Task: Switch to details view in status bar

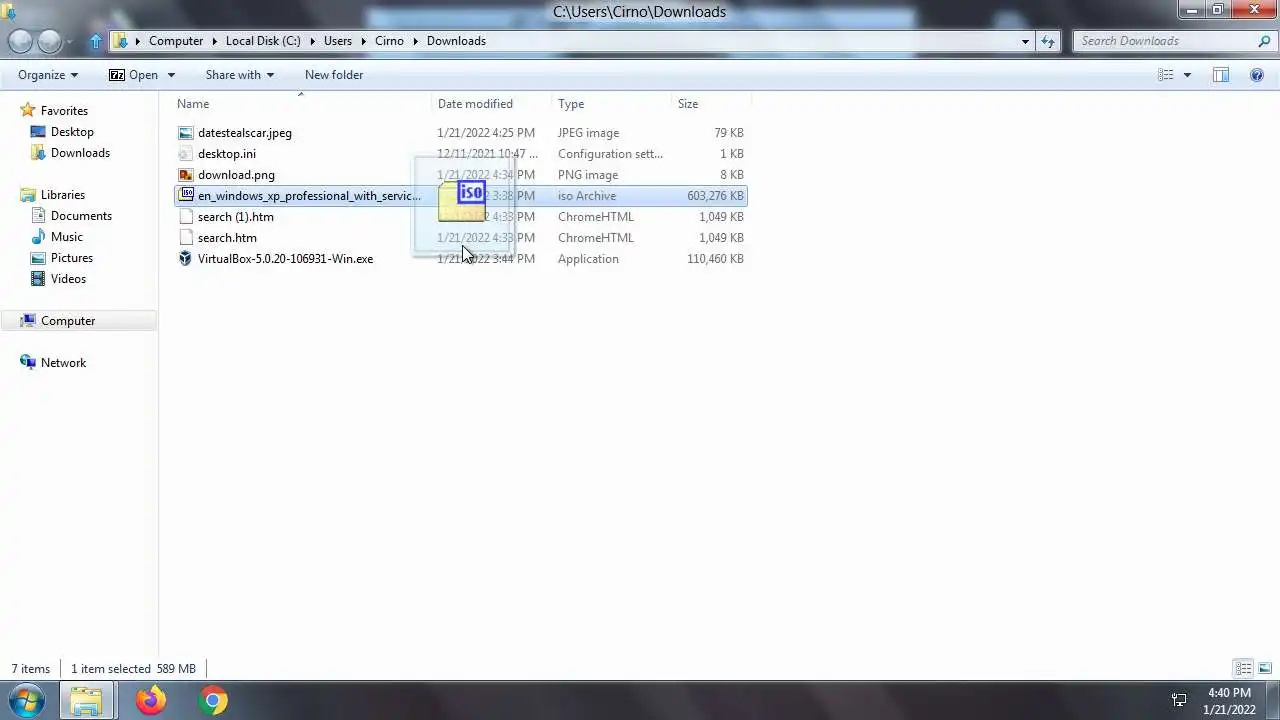Action: coord(1243,669)
